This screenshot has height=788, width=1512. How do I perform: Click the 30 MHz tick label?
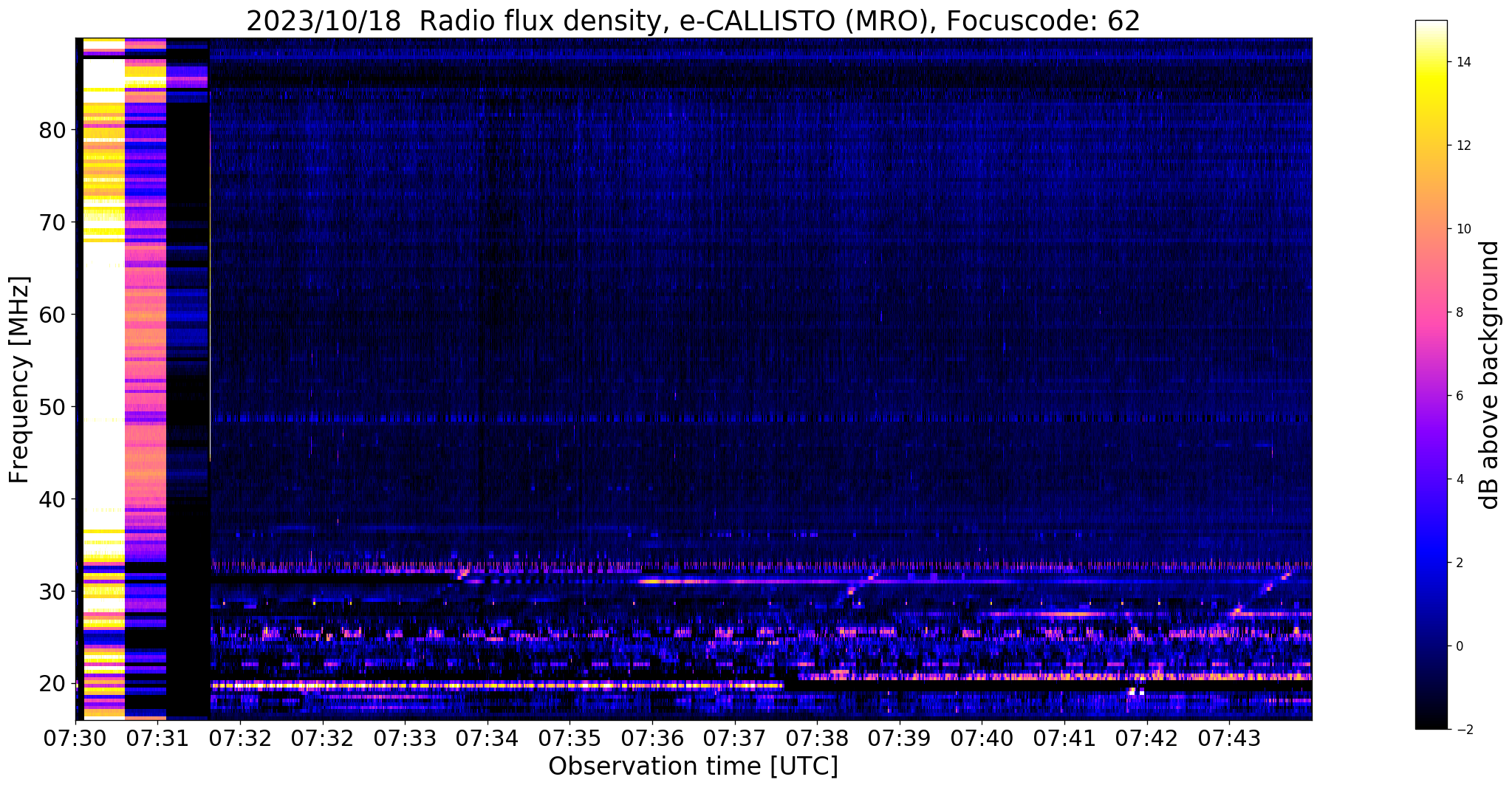point(53,592)
